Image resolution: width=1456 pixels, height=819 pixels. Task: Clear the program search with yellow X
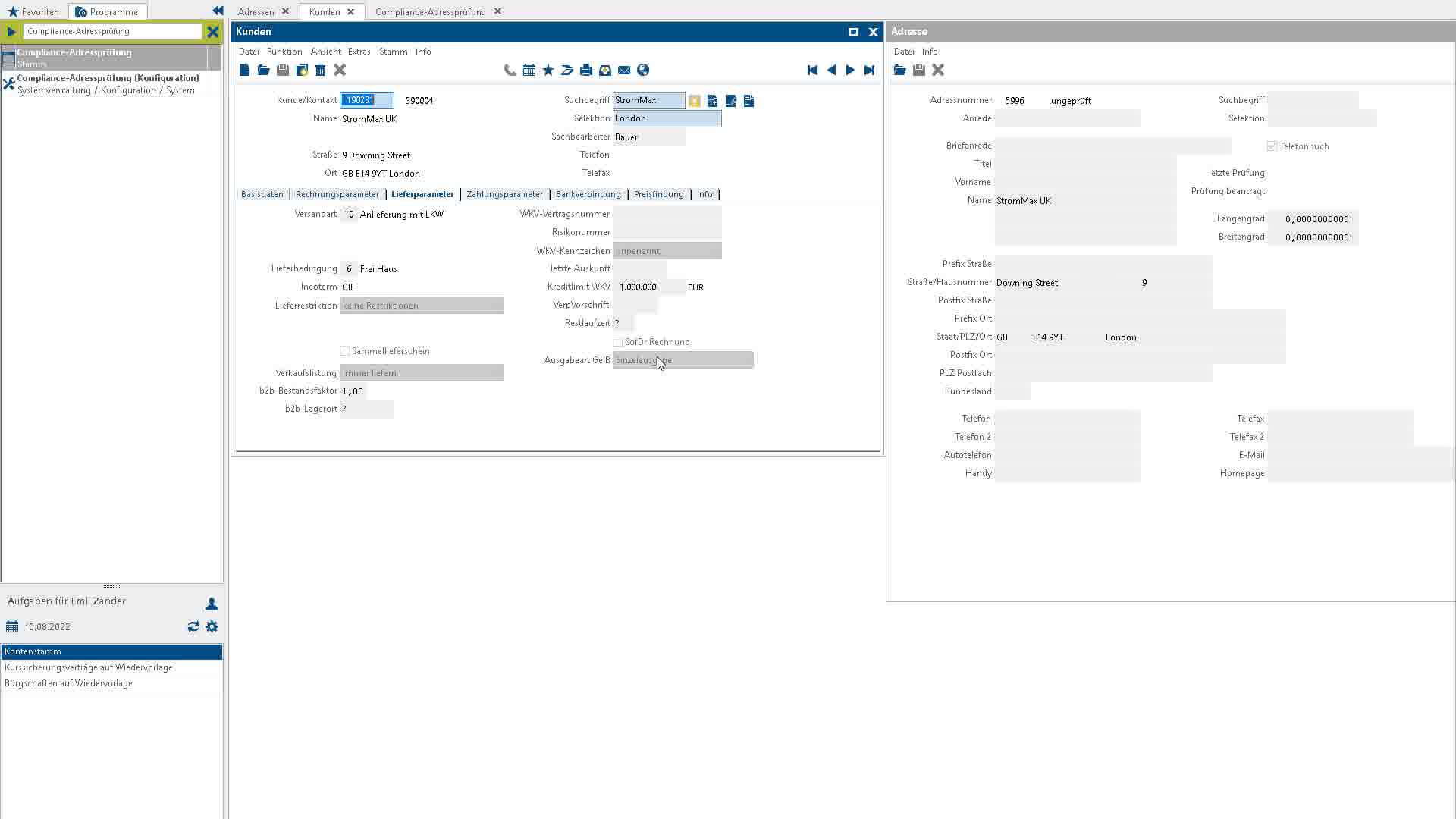click(213, 31)
